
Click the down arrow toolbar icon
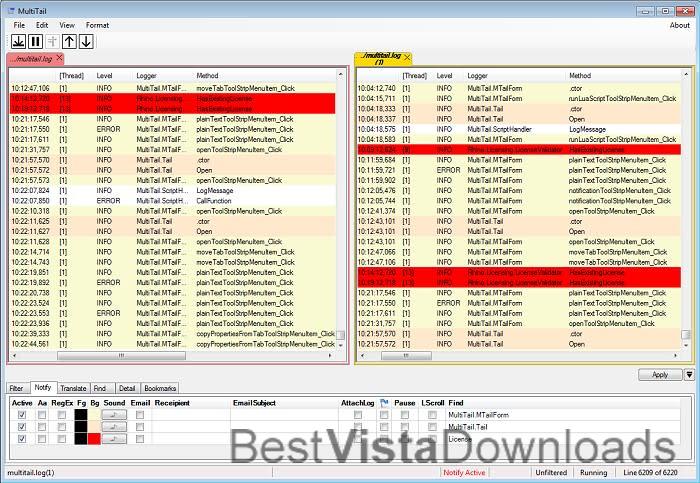(86, 42)
